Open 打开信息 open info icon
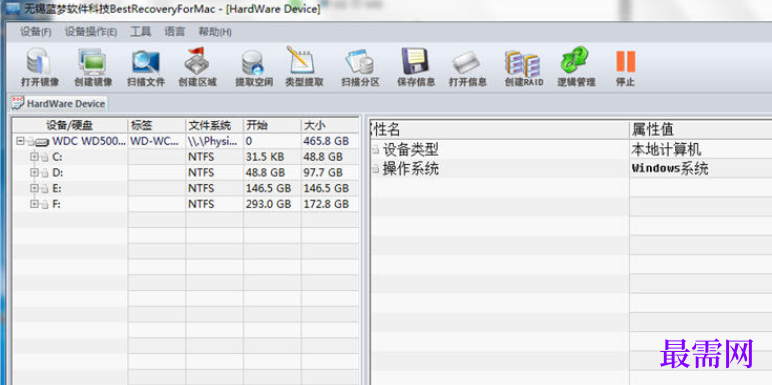The height and width of the screenshot is (385, 772). 467,62
